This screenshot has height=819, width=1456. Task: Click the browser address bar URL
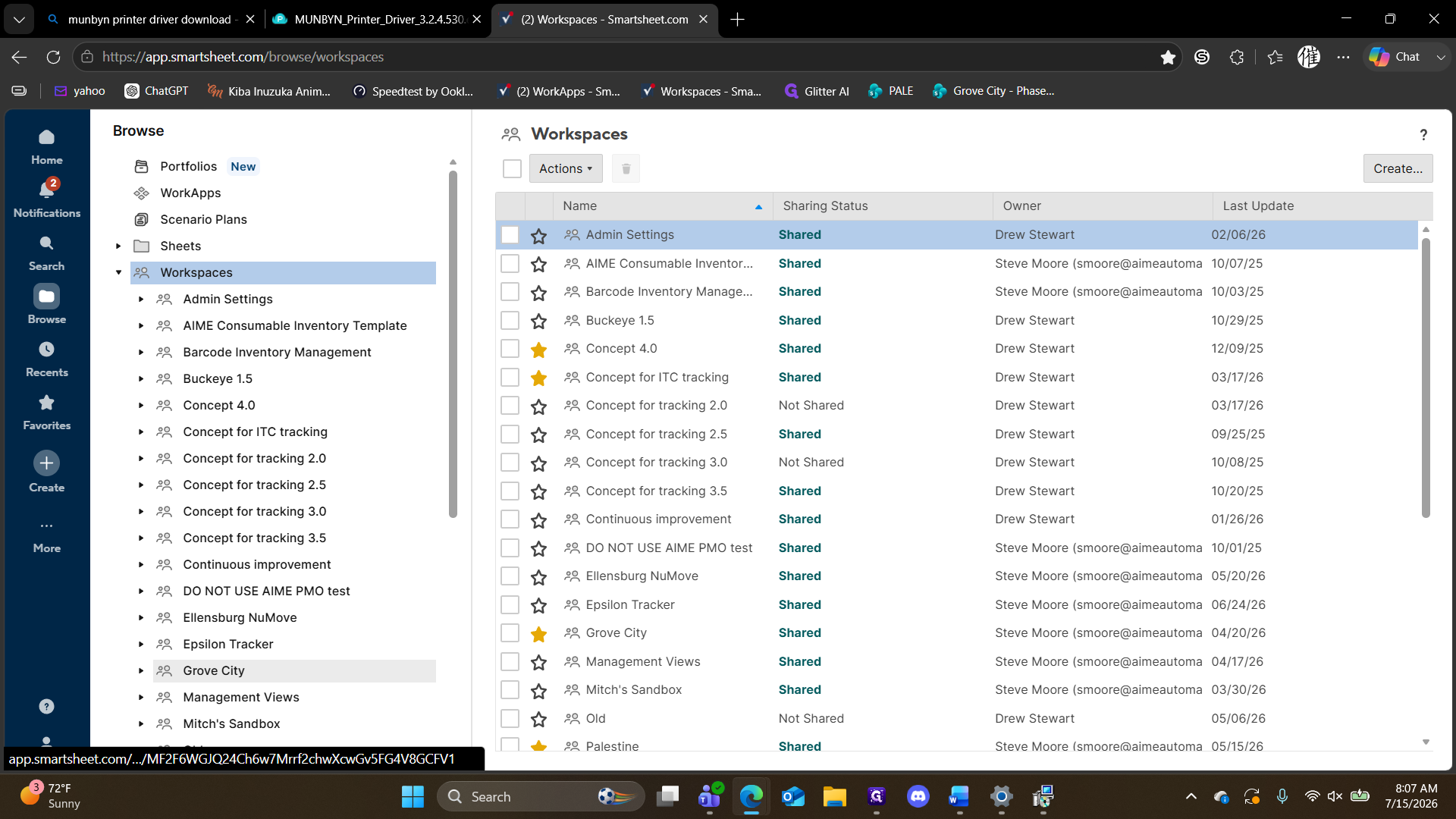243,57
